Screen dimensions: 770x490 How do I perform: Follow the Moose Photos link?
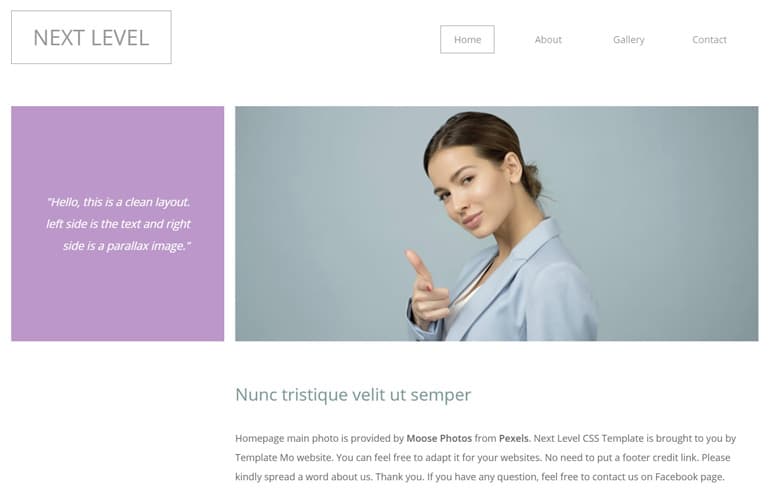[439, 438]
